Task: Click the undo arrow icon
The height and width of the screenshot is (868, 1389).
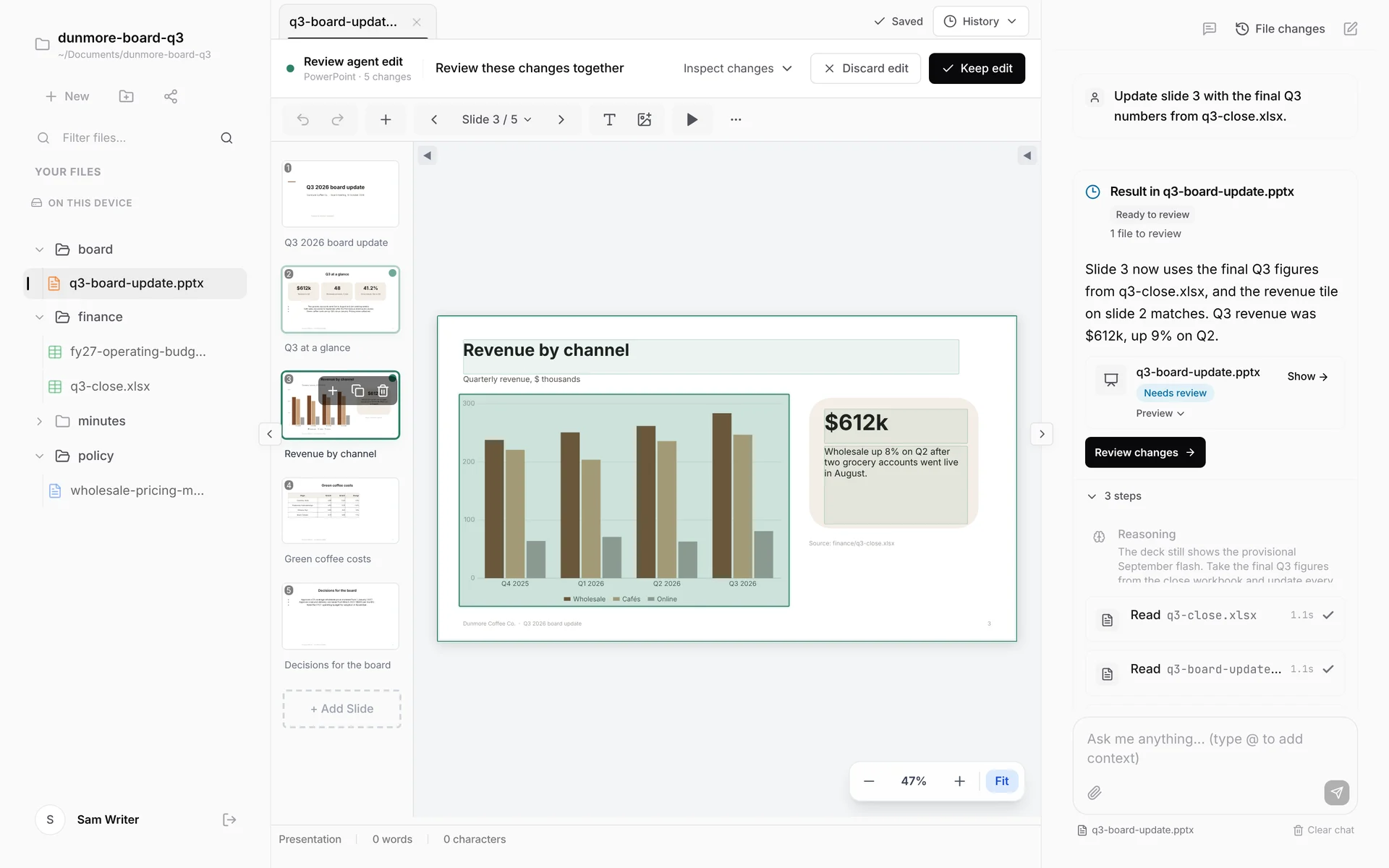Action: click(303, 119)
